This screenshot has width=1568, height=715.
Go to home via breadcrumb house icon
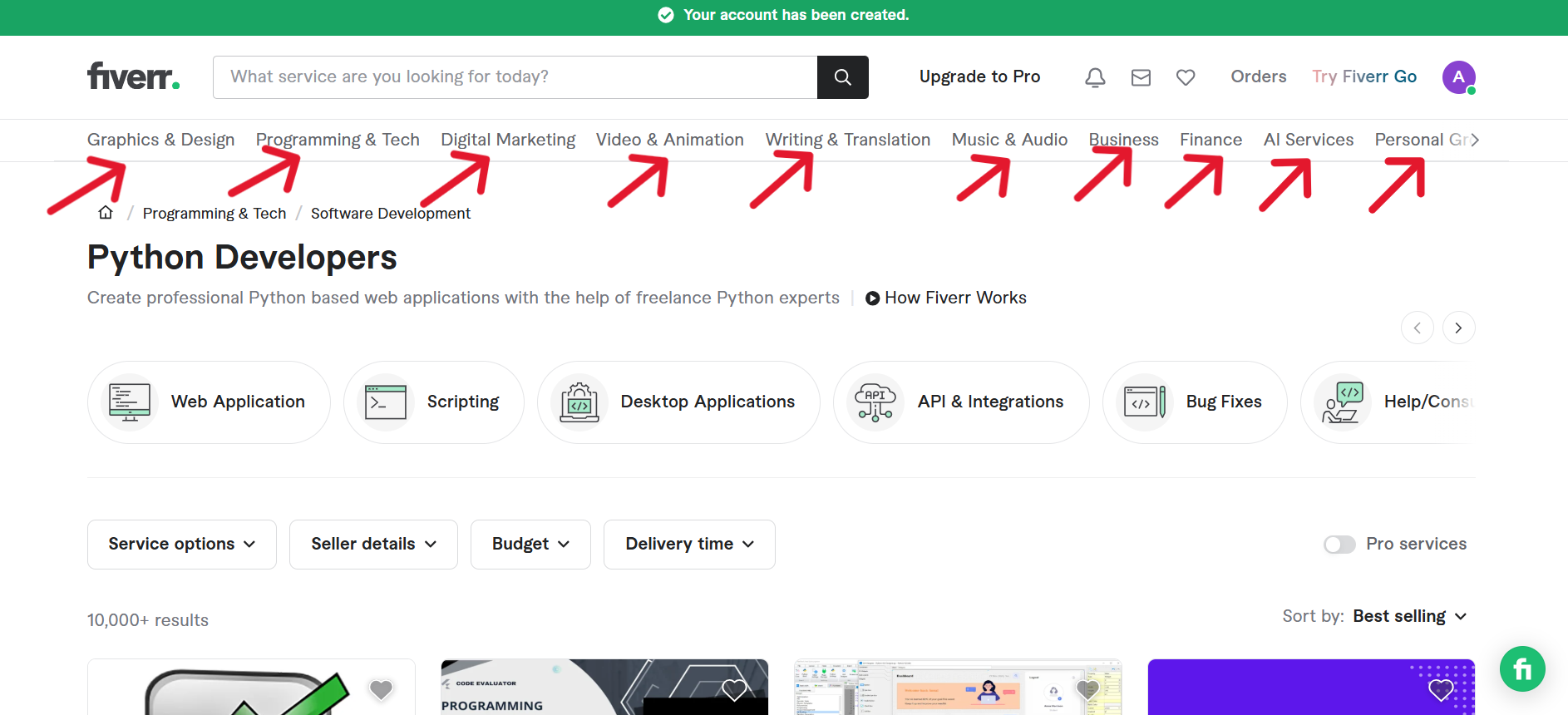coord(106,213)
